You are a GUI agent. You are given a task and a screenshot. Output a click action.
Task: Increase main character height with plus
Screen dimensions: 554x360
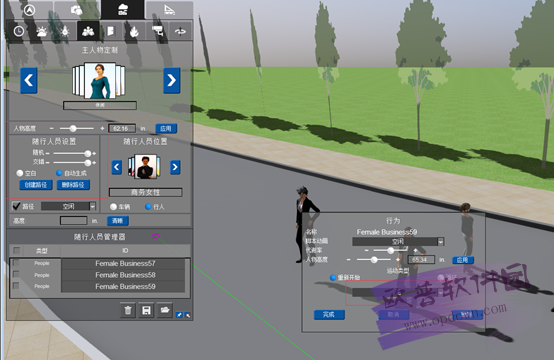102,128
